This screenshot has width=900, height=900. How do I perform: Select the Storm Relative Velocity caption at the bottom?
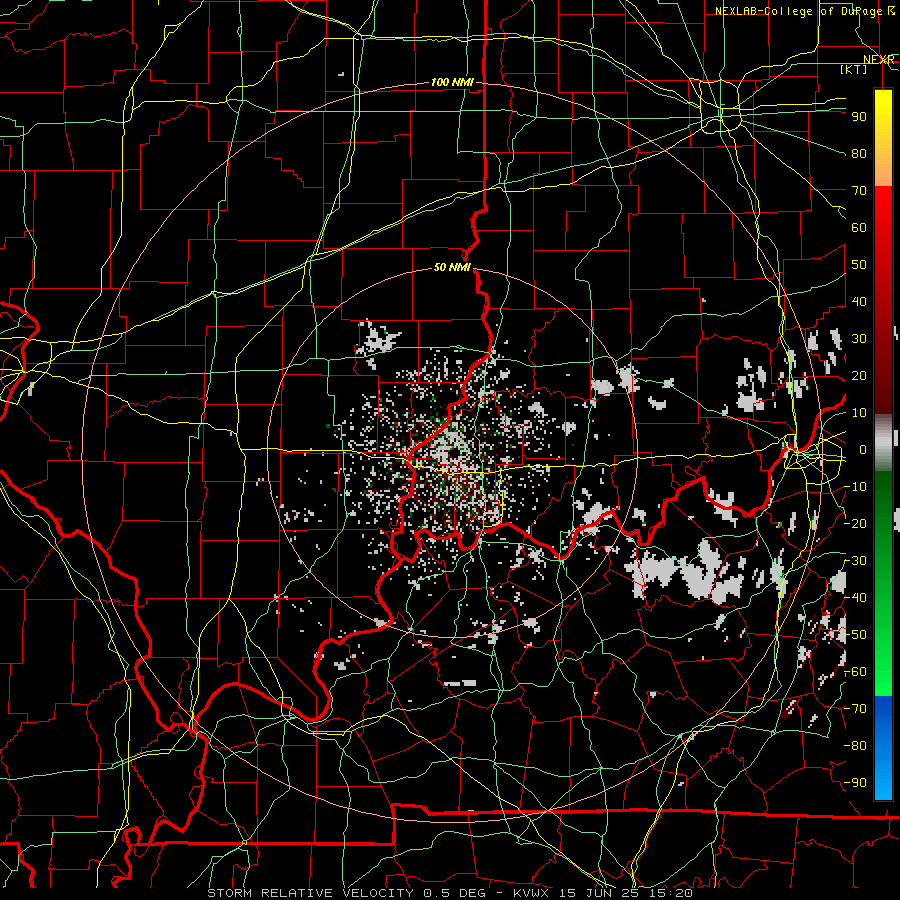tap(449, 893)
